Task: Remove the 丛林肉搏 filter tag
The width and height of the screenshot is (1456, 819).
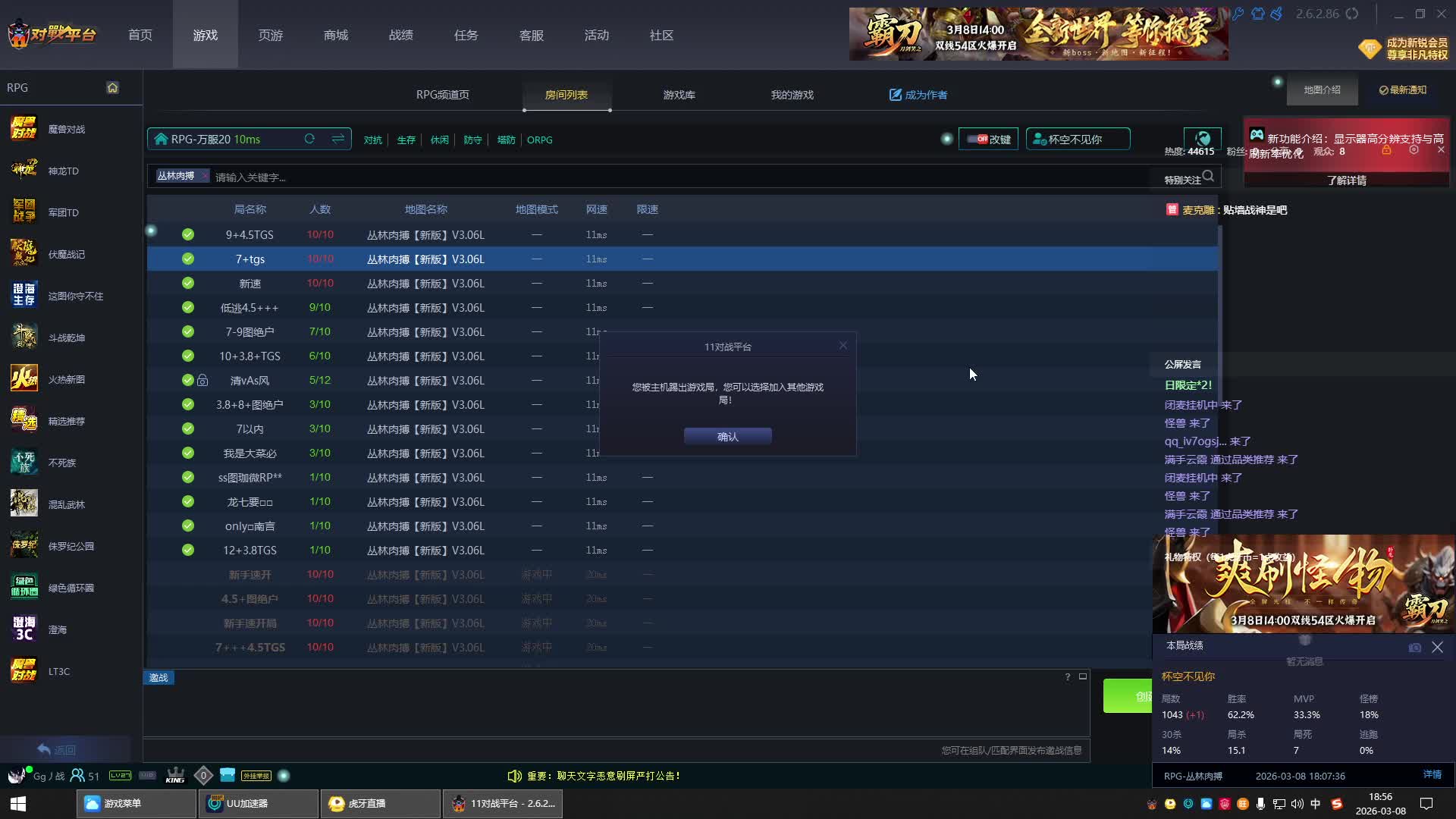Action: coord(204,176)
